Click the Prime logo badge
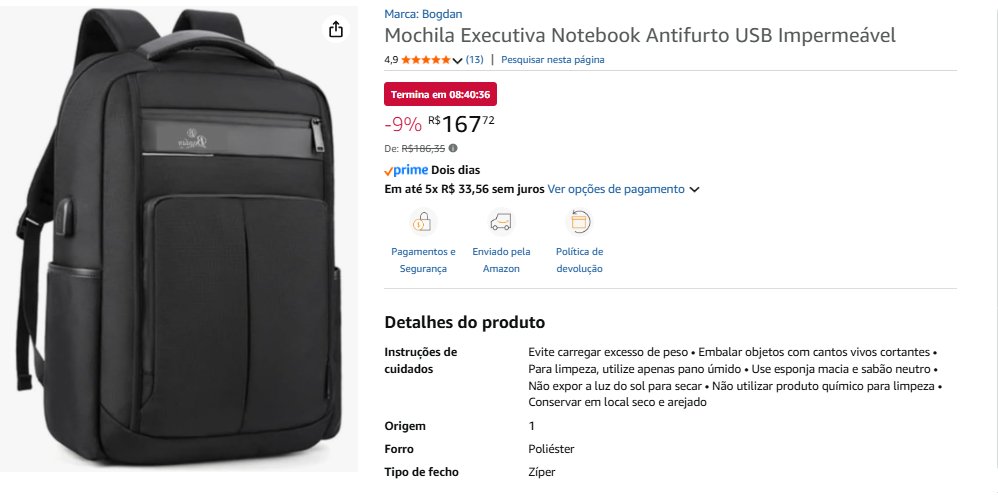Viewport: 998px width, 498px height. click(406, 170)
